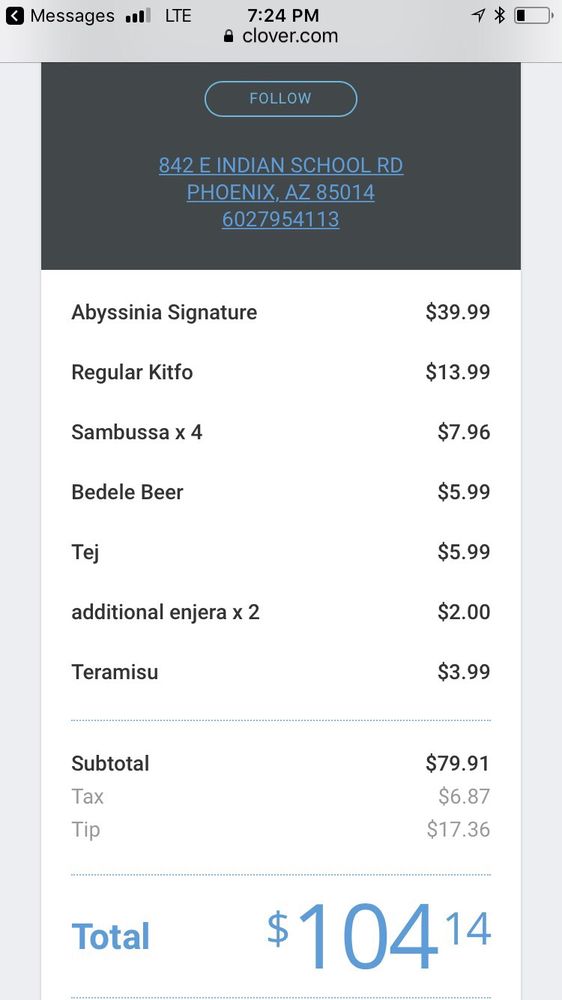562x1000 pixels.
Task: Tap the 7:24 PM status bar clock
Action: coord(283,15)
